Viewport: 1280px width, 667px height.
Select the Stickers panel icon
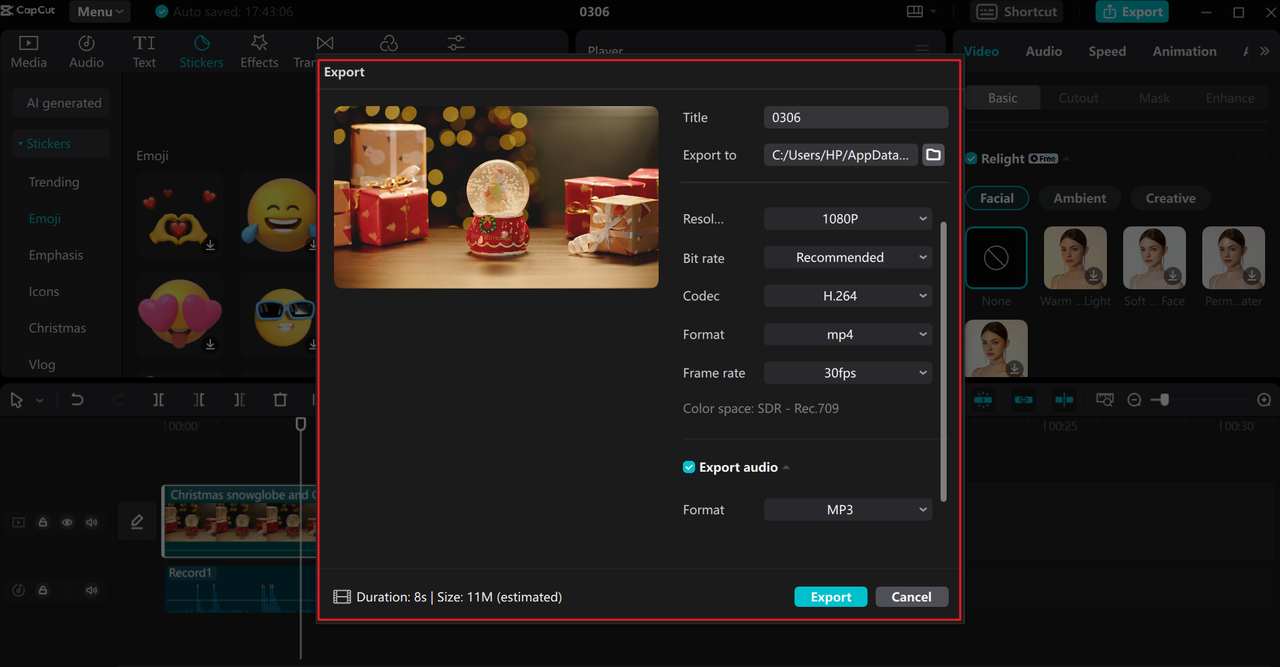201,43
